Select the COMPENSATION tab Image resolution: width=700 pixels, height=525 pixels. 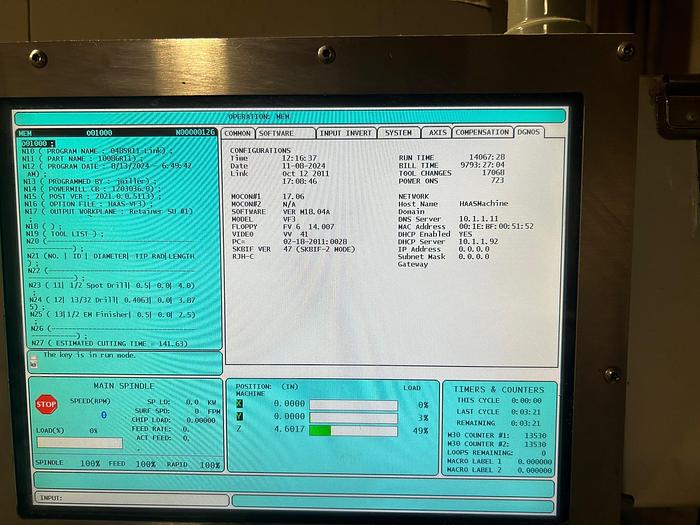[x=482, y=132]
